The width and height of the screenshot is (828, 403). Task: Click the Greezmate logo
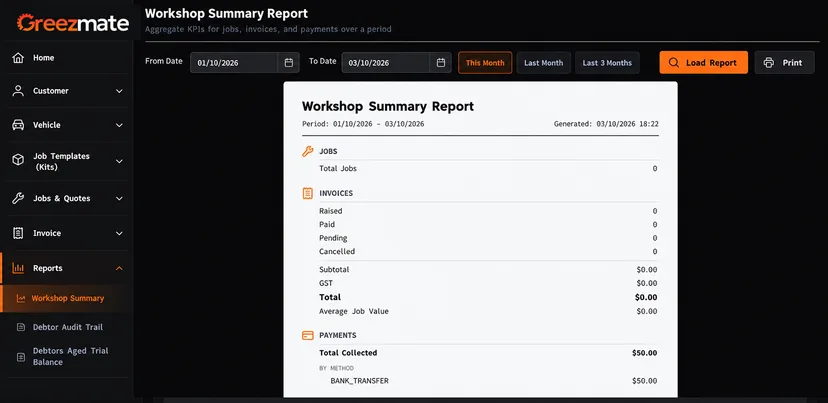click(73, 23)
